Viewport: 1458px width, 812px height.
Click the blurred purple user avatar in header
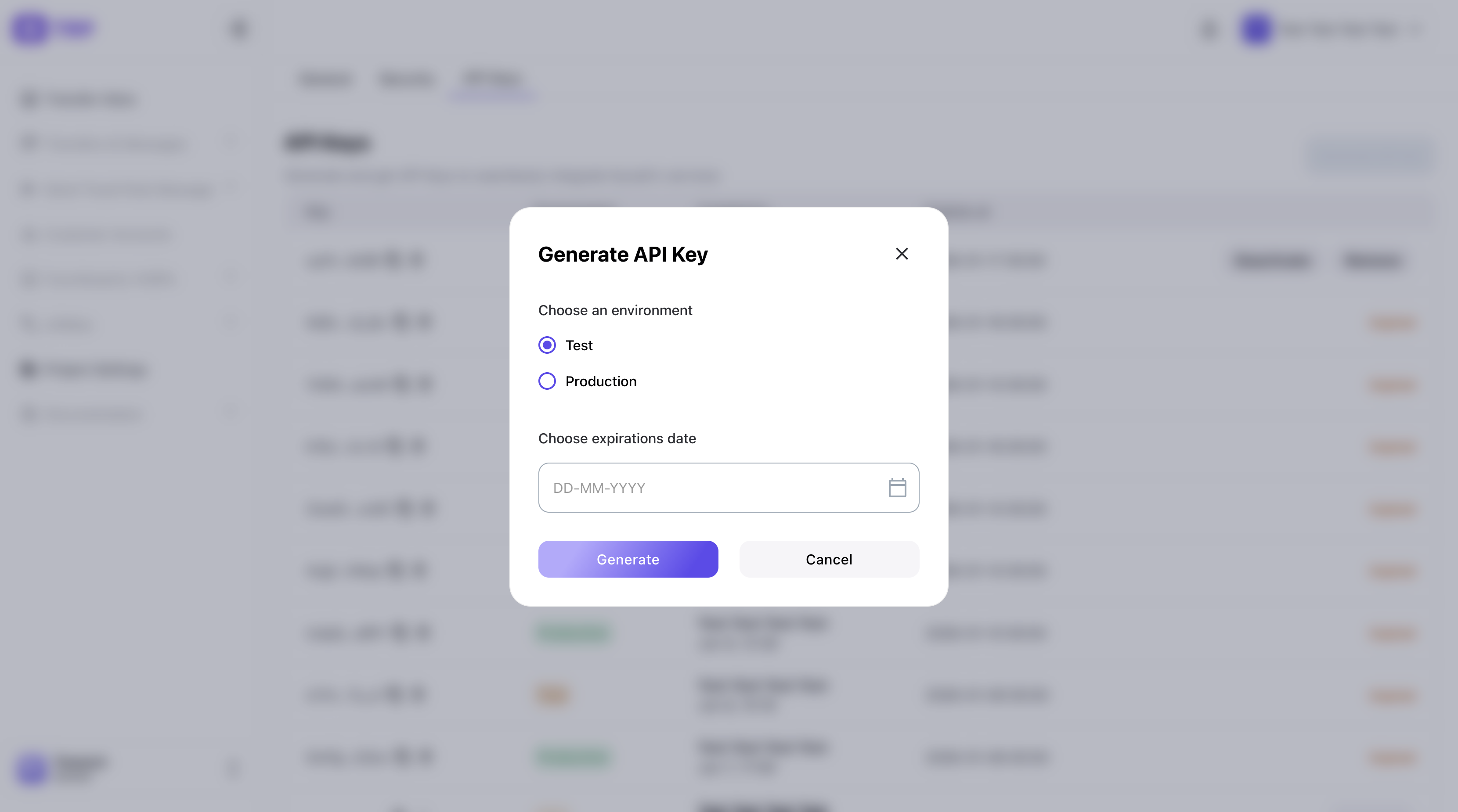[x=1256, y=29]
